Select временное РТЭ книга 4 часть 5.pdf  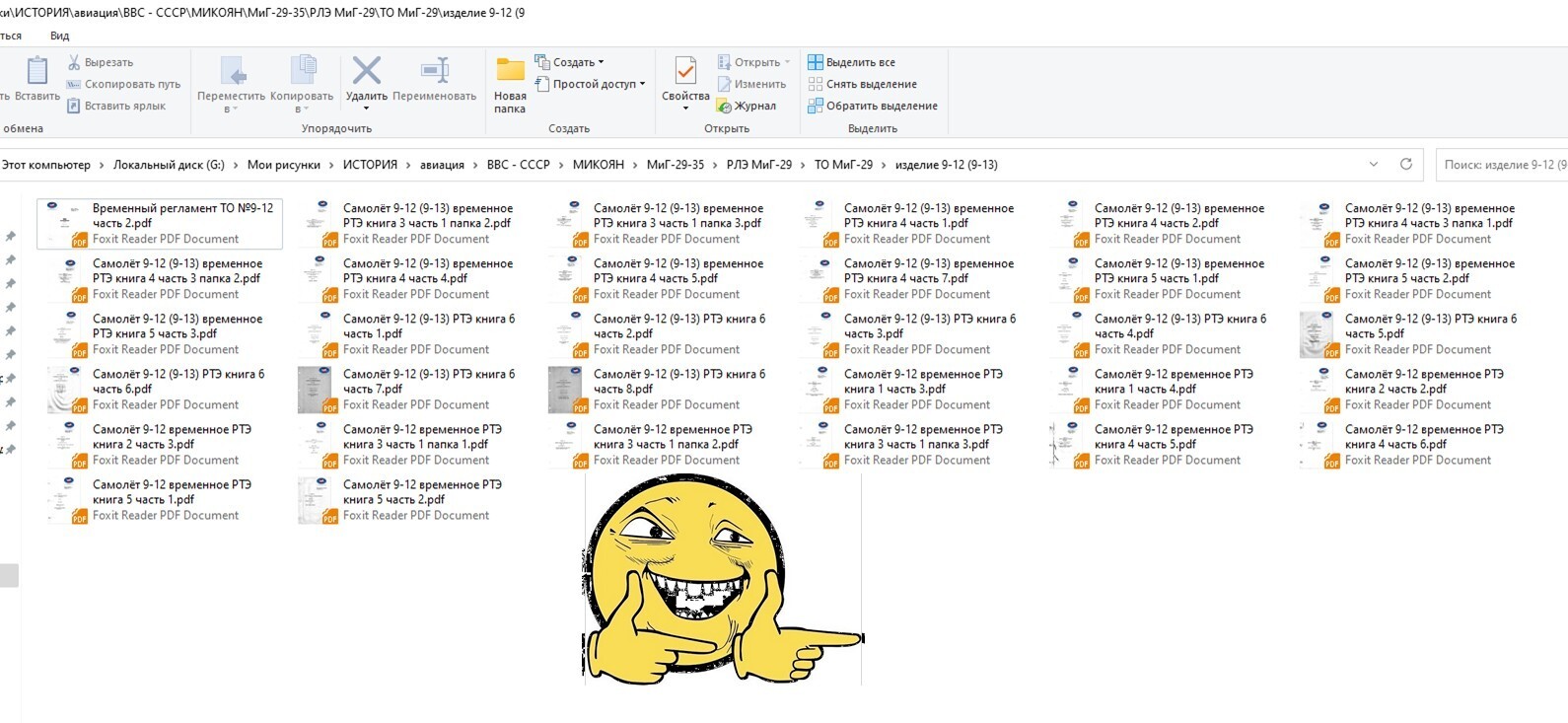click(x=662, y=279)
